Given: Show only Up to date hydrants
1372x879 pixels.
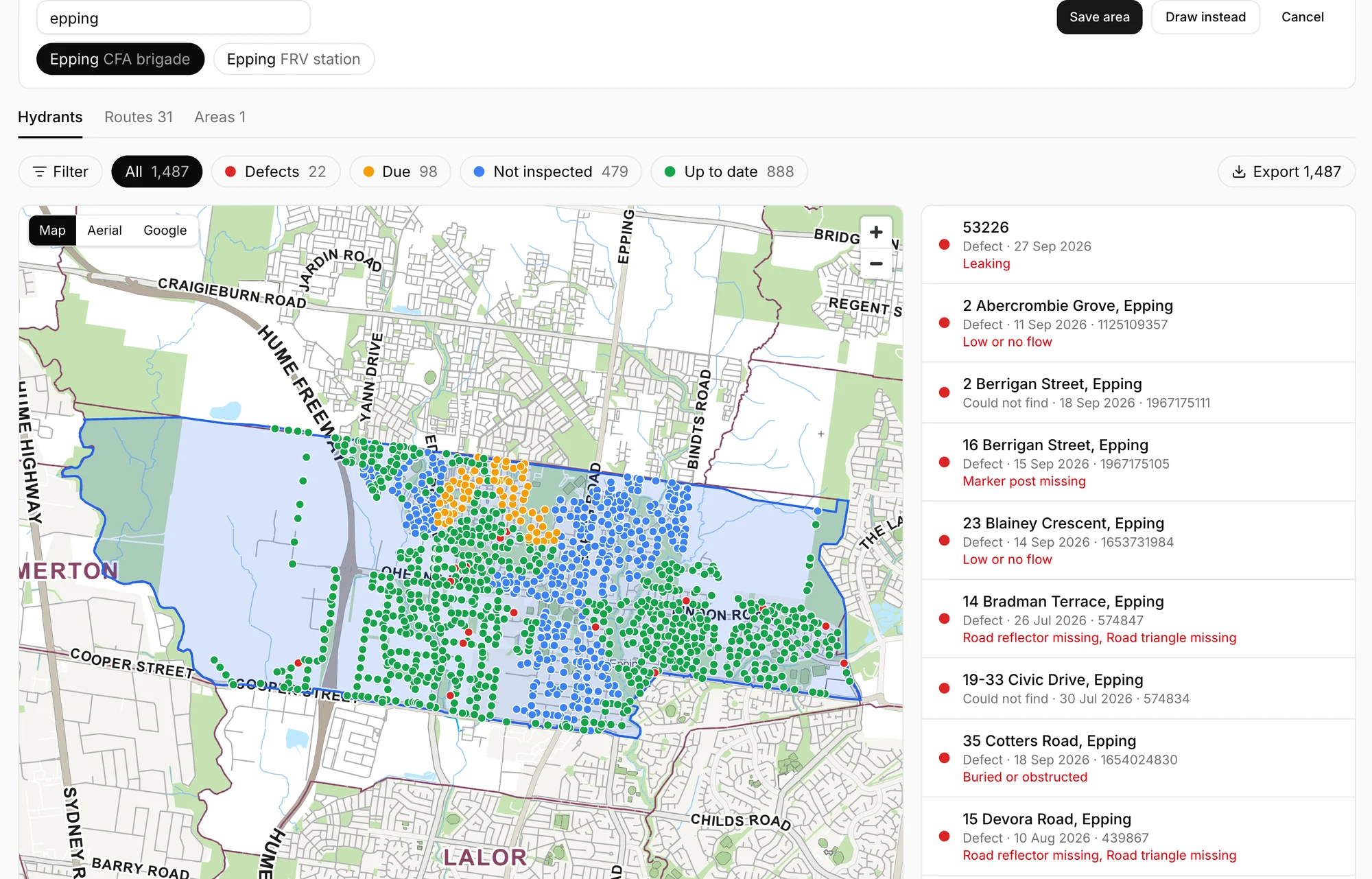Looking at the screenshot, I should click(729, 172).
